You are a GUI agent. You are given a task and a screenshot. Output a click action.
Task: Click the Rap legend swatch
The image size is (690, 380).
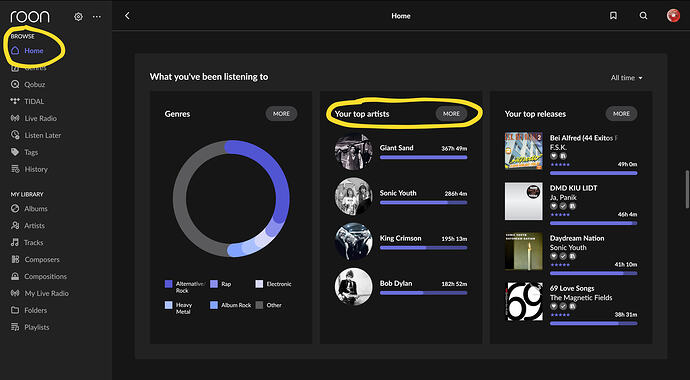214,284
